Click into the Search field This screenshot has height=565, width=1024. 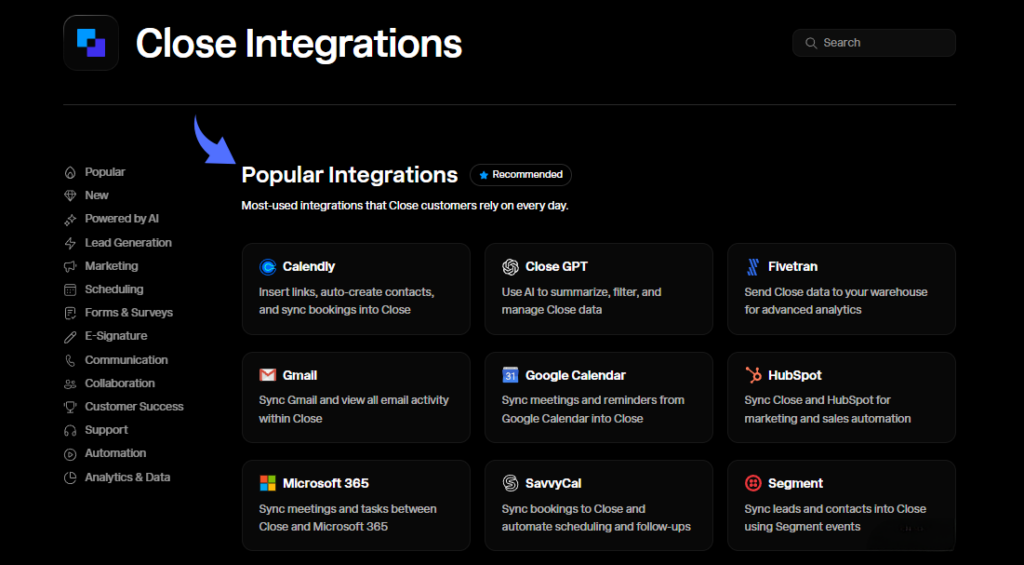pos(874,43)
